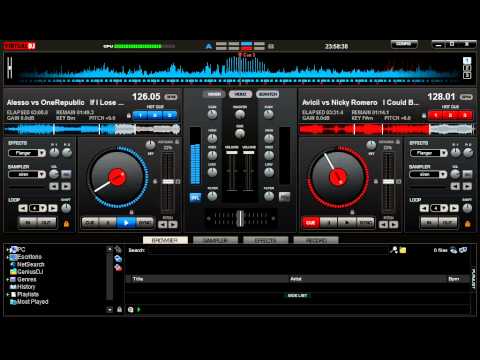Image resolution: width=480 pixels, height=360 pixels.
Task: Expand the Playlists tree node
Action: (8, 294)
